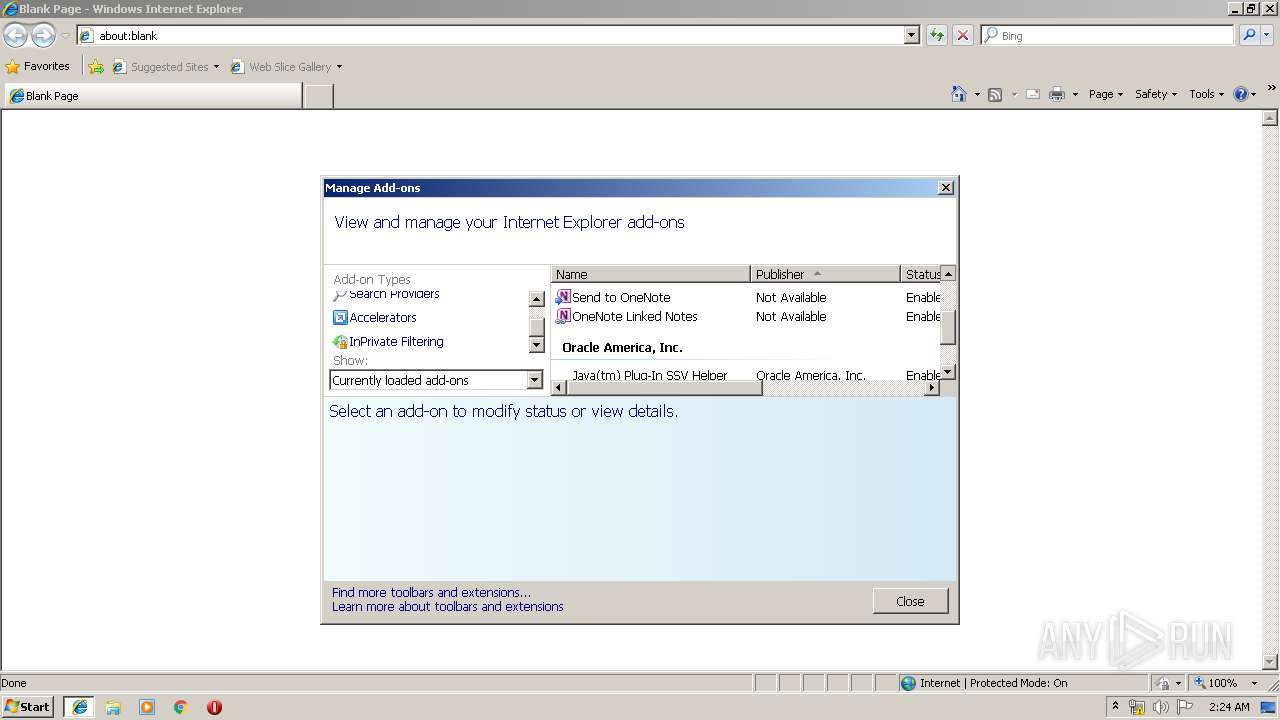Open Learn more about toolbars and extensions
The height and width of the screenshot is (720, 1280).
point(447,606)
